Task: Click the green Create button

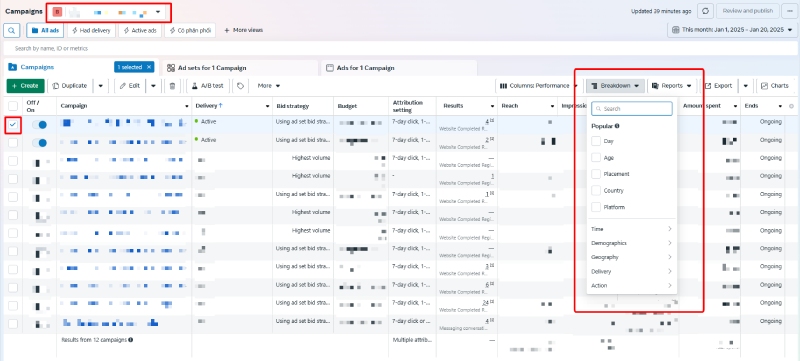Action: coord(26,86)
